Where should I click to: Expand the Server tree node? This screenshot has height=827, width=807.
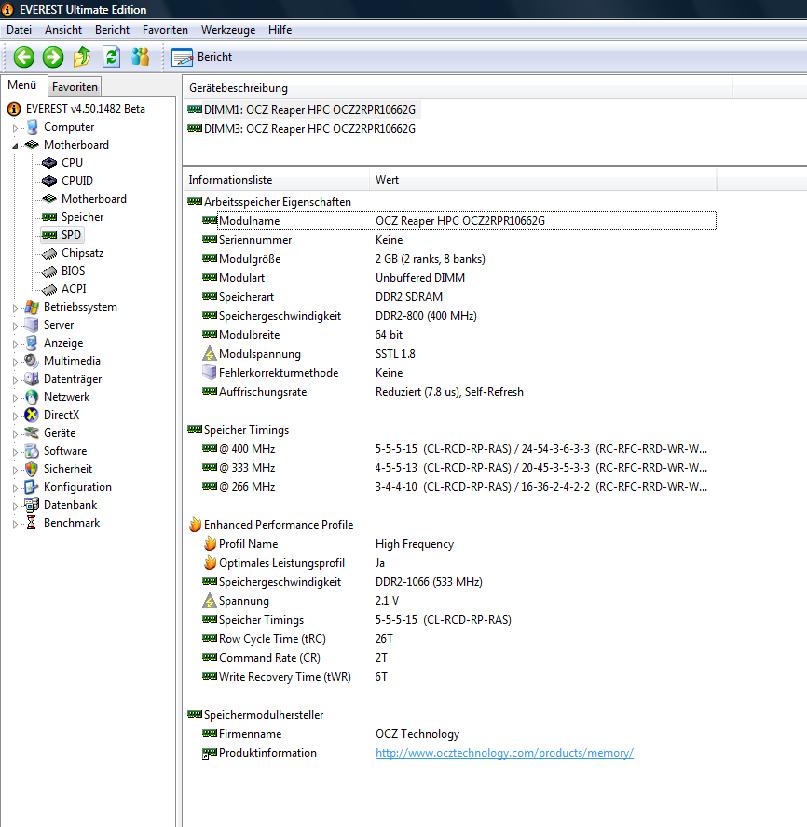(15, 326)
